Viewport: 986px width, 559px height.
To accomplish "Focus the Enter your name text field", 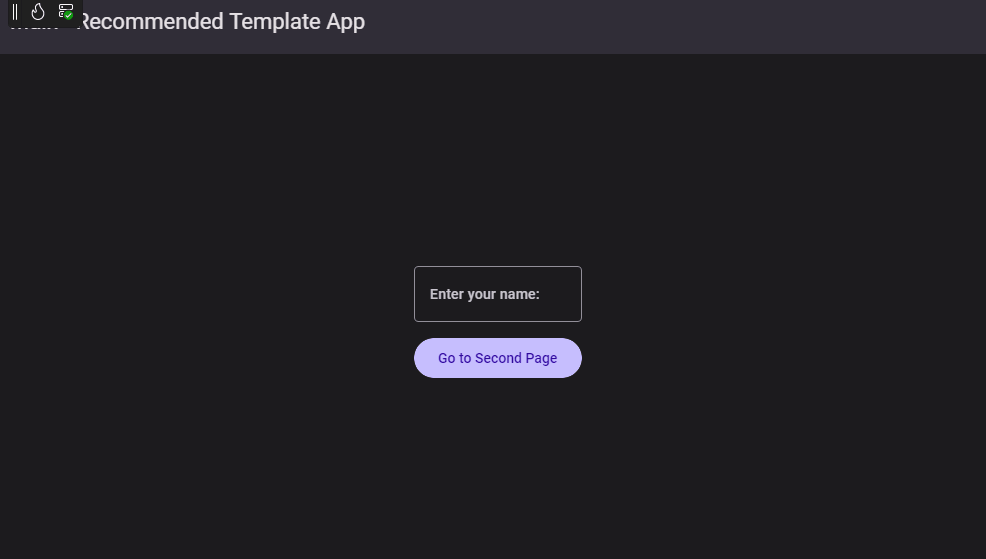I will coord(497,294).
